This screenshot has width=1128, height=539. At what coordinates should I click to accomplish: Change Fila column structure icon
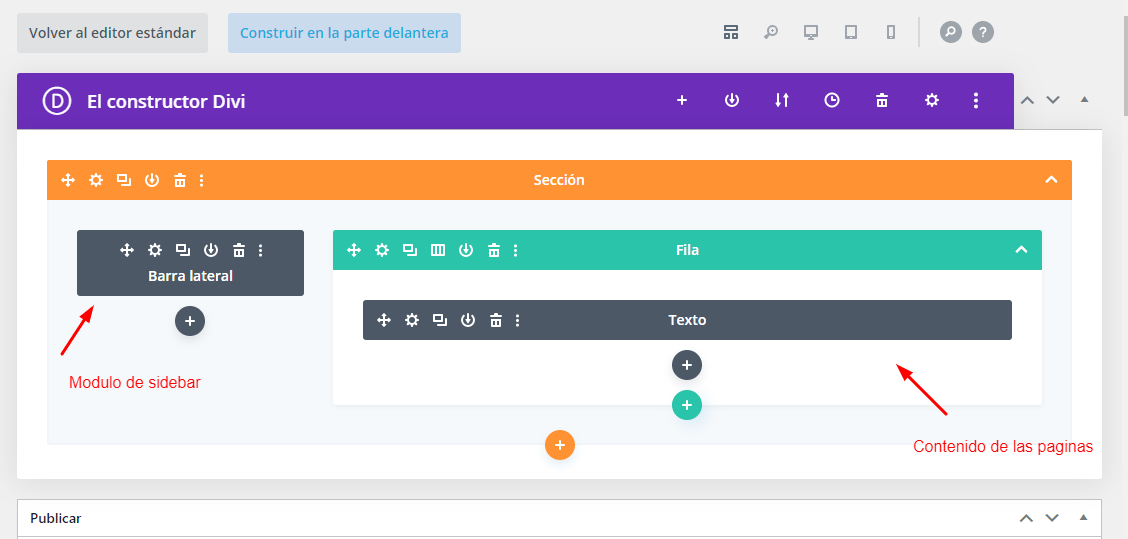437,250
